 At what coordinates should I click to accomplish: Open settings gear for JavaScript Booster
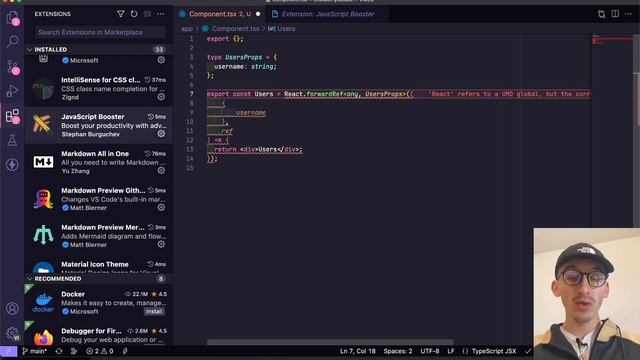pos(161,133)
